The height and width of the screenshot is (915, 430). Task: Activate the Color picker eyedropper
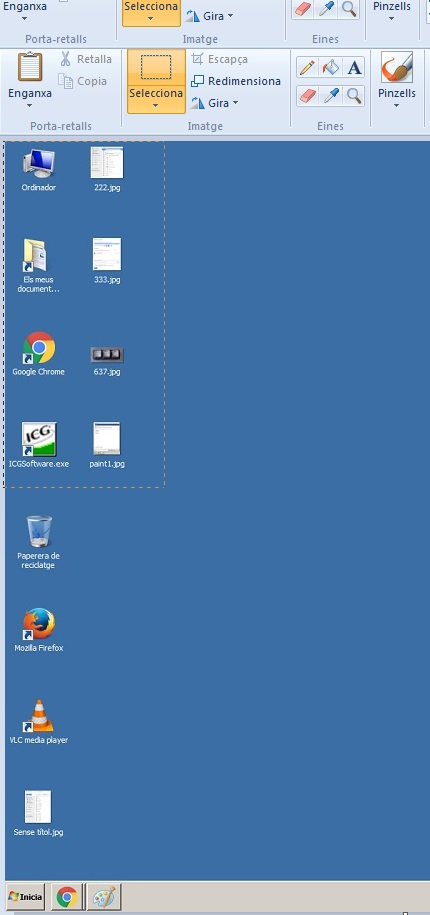click(x=331, y=96)
